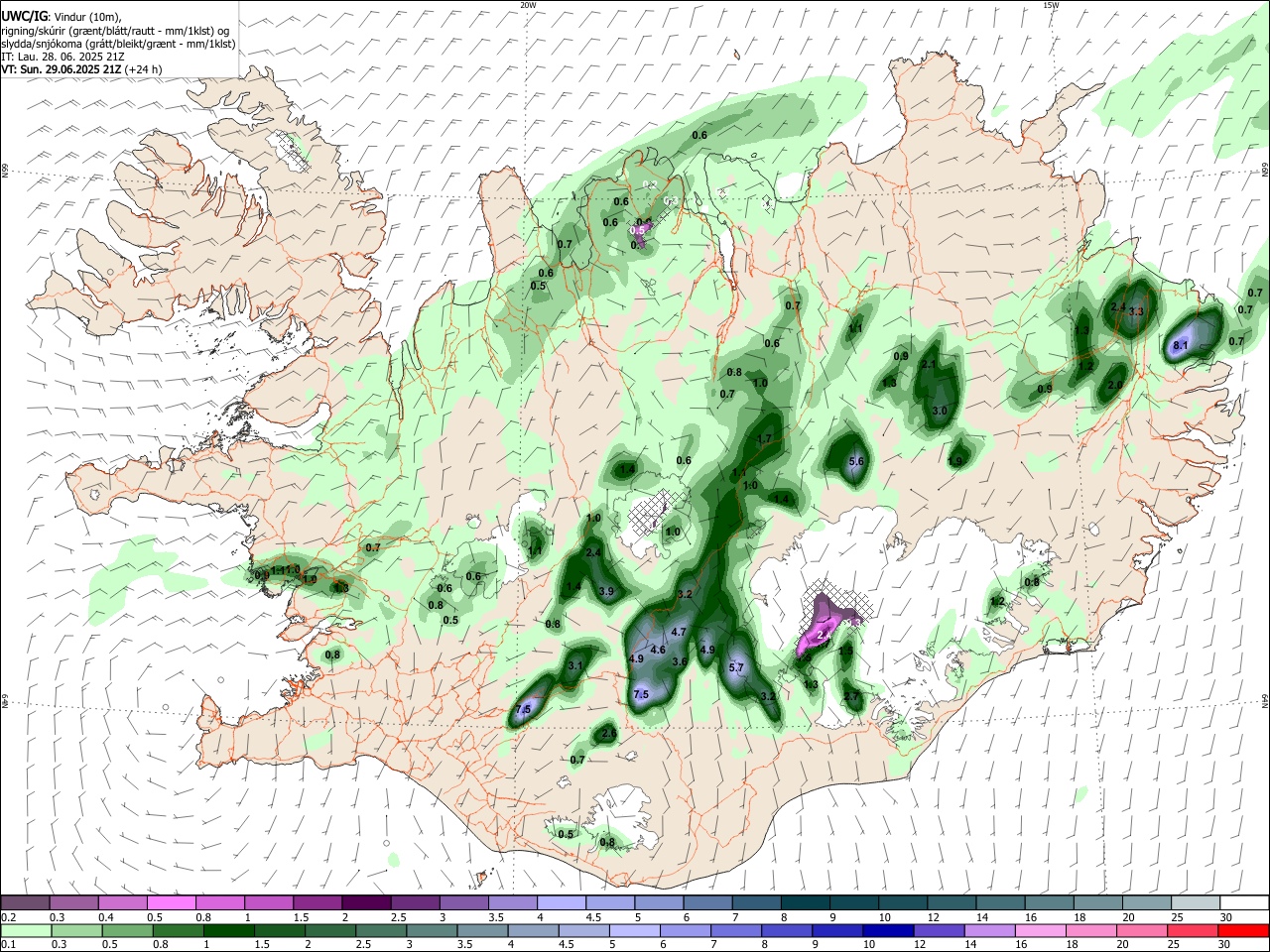Click the cross-hatched patch in the Westfjords

[294, 149]
